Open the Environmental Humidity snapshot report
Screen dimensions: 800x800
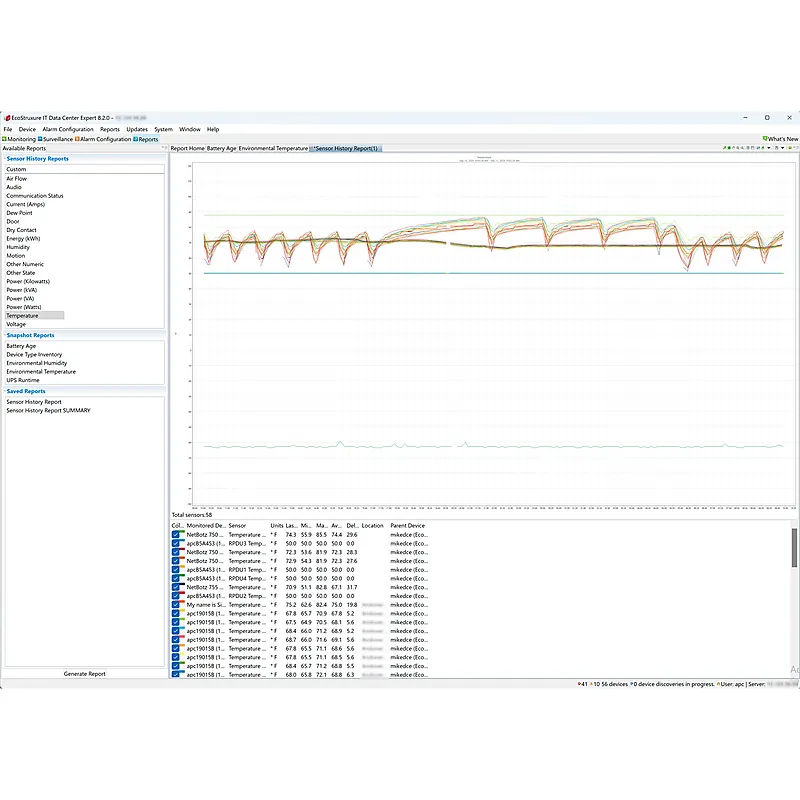37,363
